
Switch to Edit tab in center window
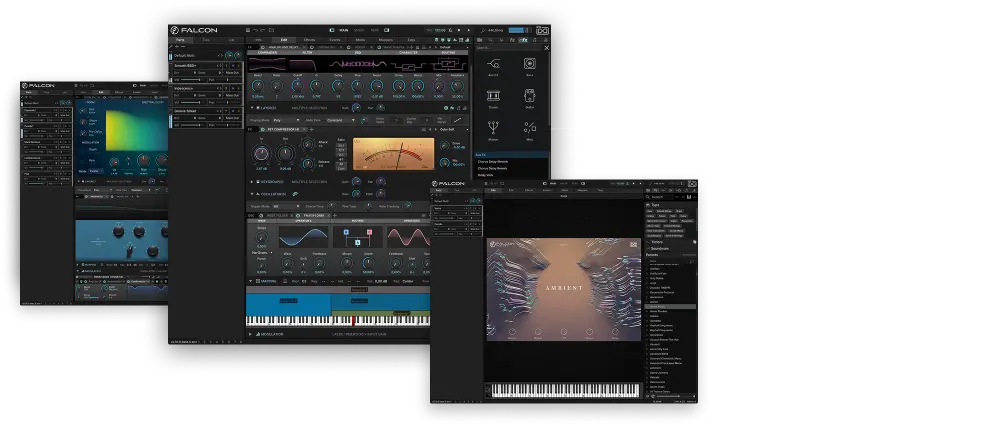point(284,40)
